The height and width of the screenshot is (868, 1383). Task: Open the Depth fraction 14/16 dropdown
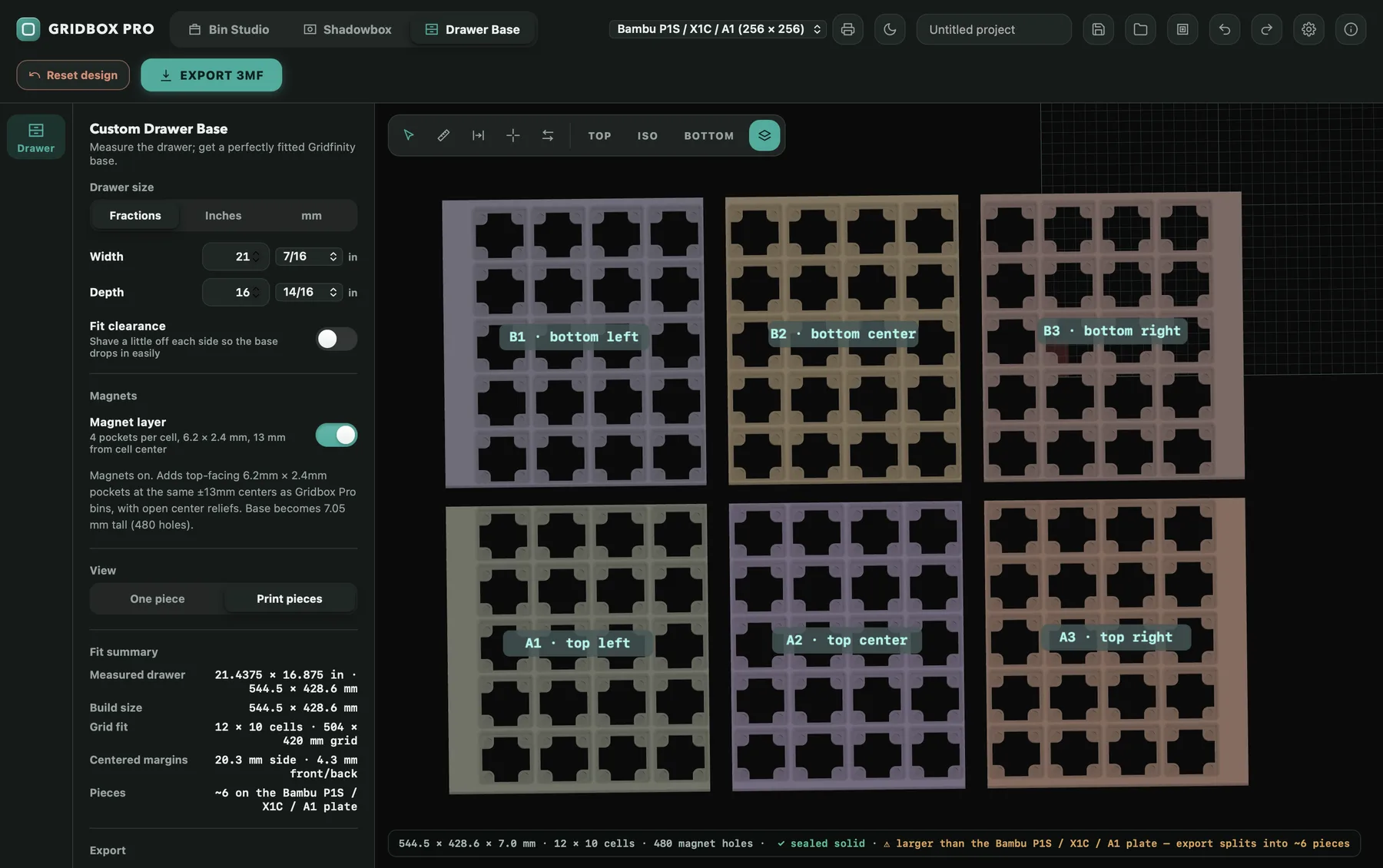[x=310, y=292]
